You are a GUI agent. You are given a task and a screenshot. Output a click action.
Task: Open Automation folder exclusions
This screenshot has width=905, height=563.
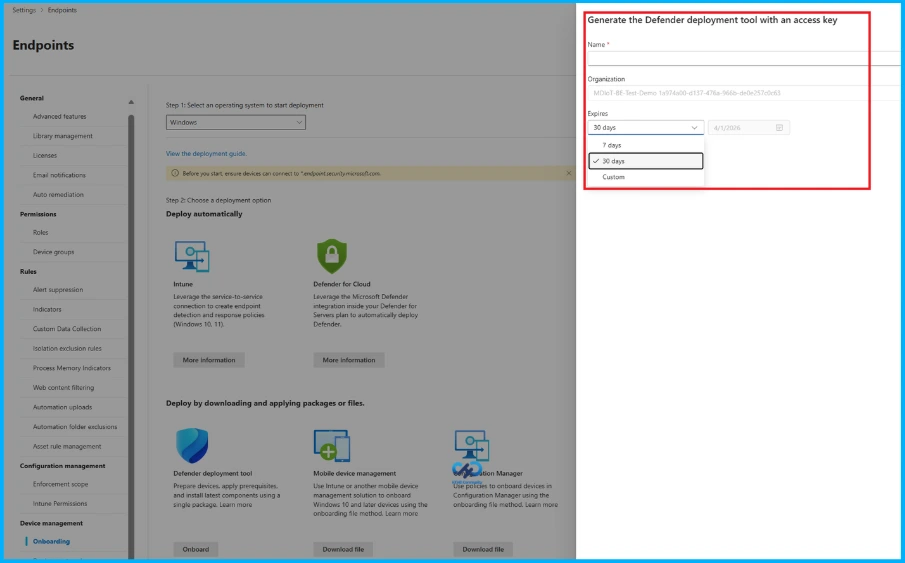[75, 427]
